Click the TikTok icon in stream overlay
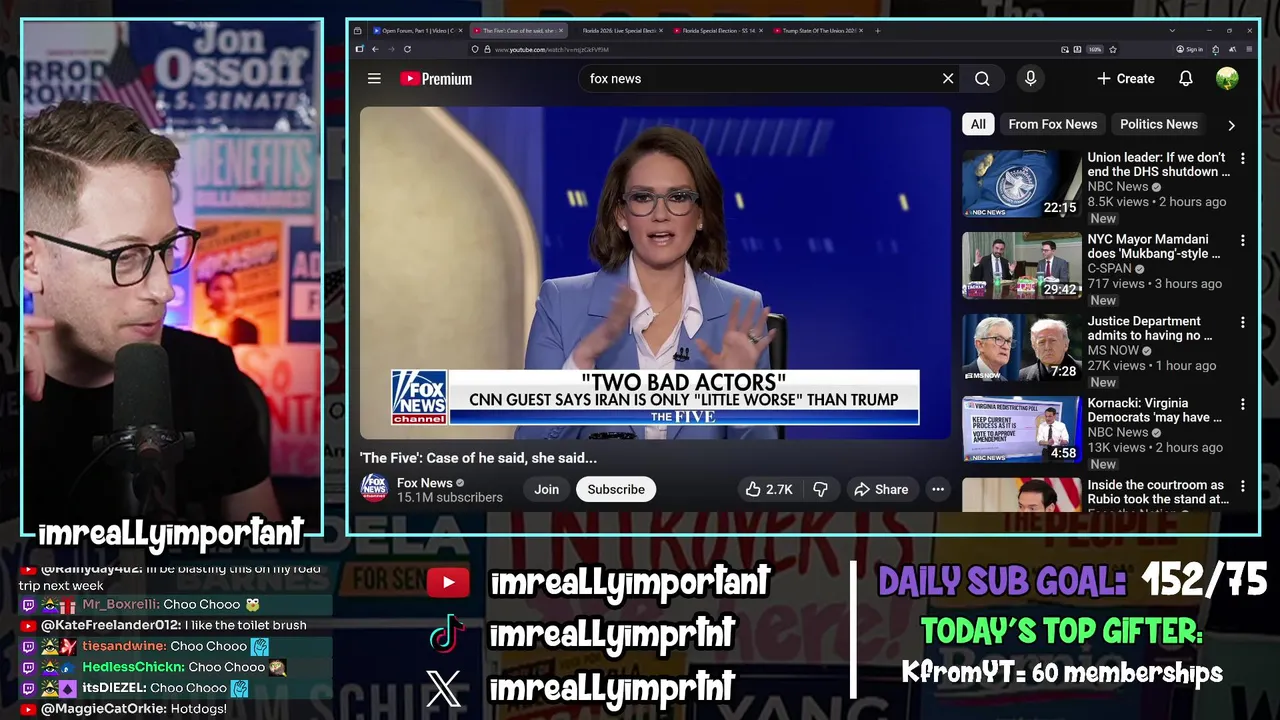This screenshot has width=1280, height=720. pyautogui.click(x=446, y=634)
